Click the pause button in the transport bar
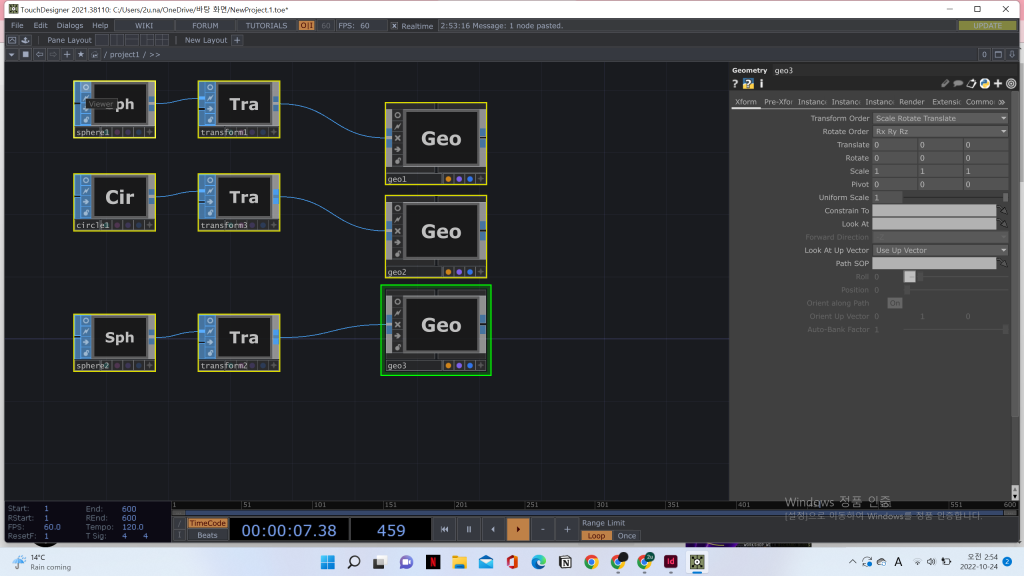Screen dimensions: 1024x576 pos(468,529)
